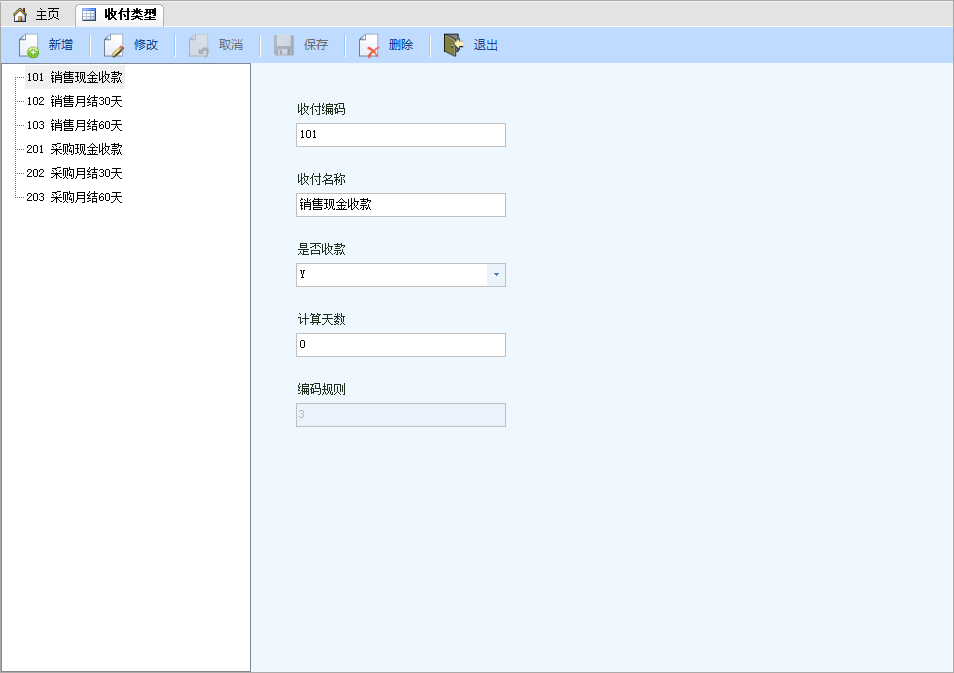Select tree item 203 采购月结60天
This screenshot has width=954, height=673.
[x=74, y=197]
